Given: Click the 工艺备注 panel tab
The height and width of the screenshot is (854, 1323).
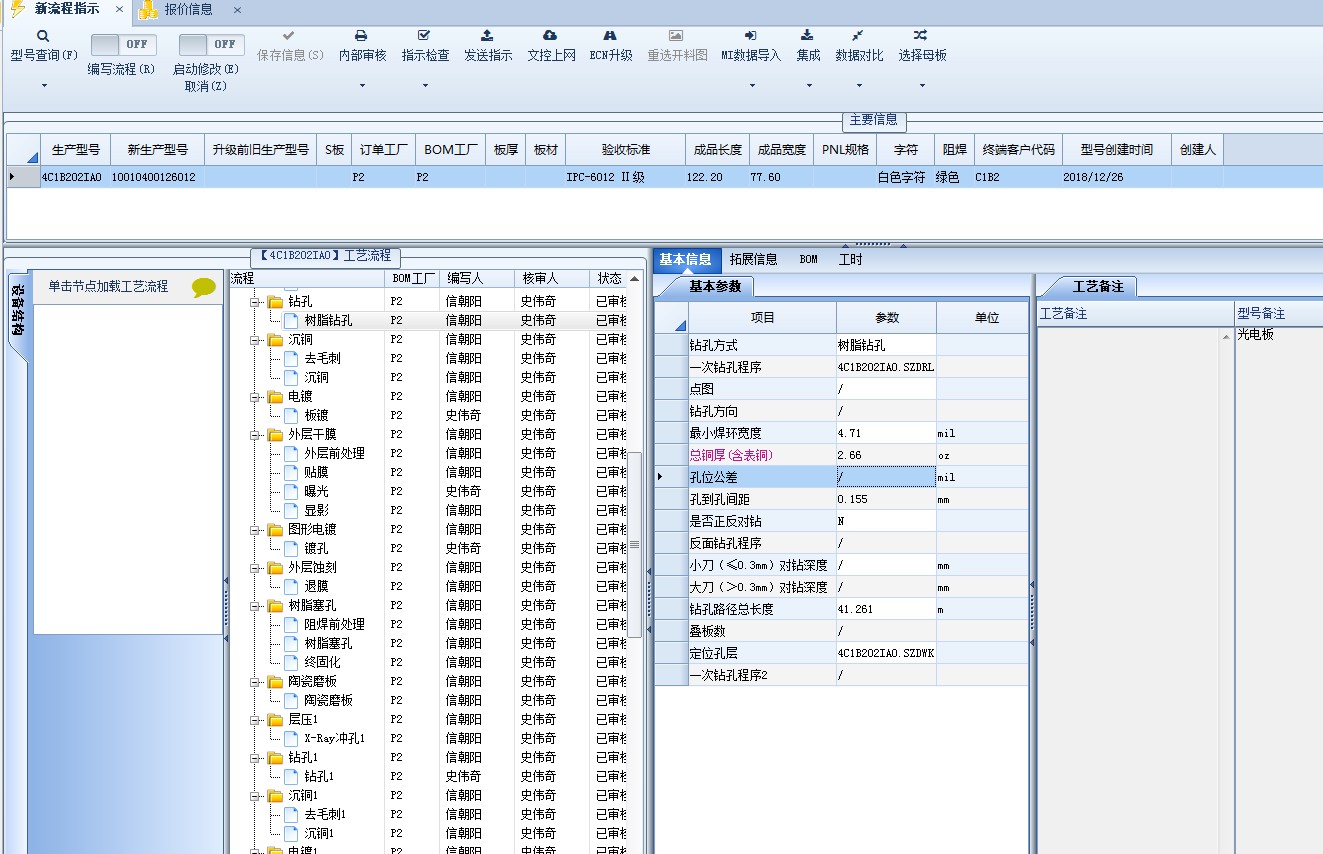Looking at the screenshot, I should (x=1097, y=287).
